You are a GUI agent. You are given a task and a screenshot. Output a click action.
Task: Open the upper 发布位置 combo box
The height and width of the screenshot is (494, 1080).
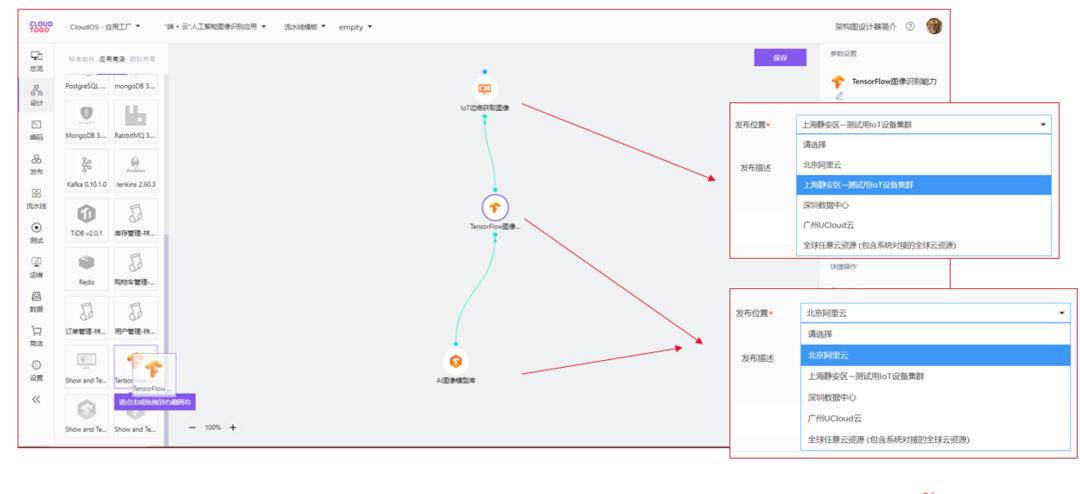pyautogui.click(x=923, y=125)
